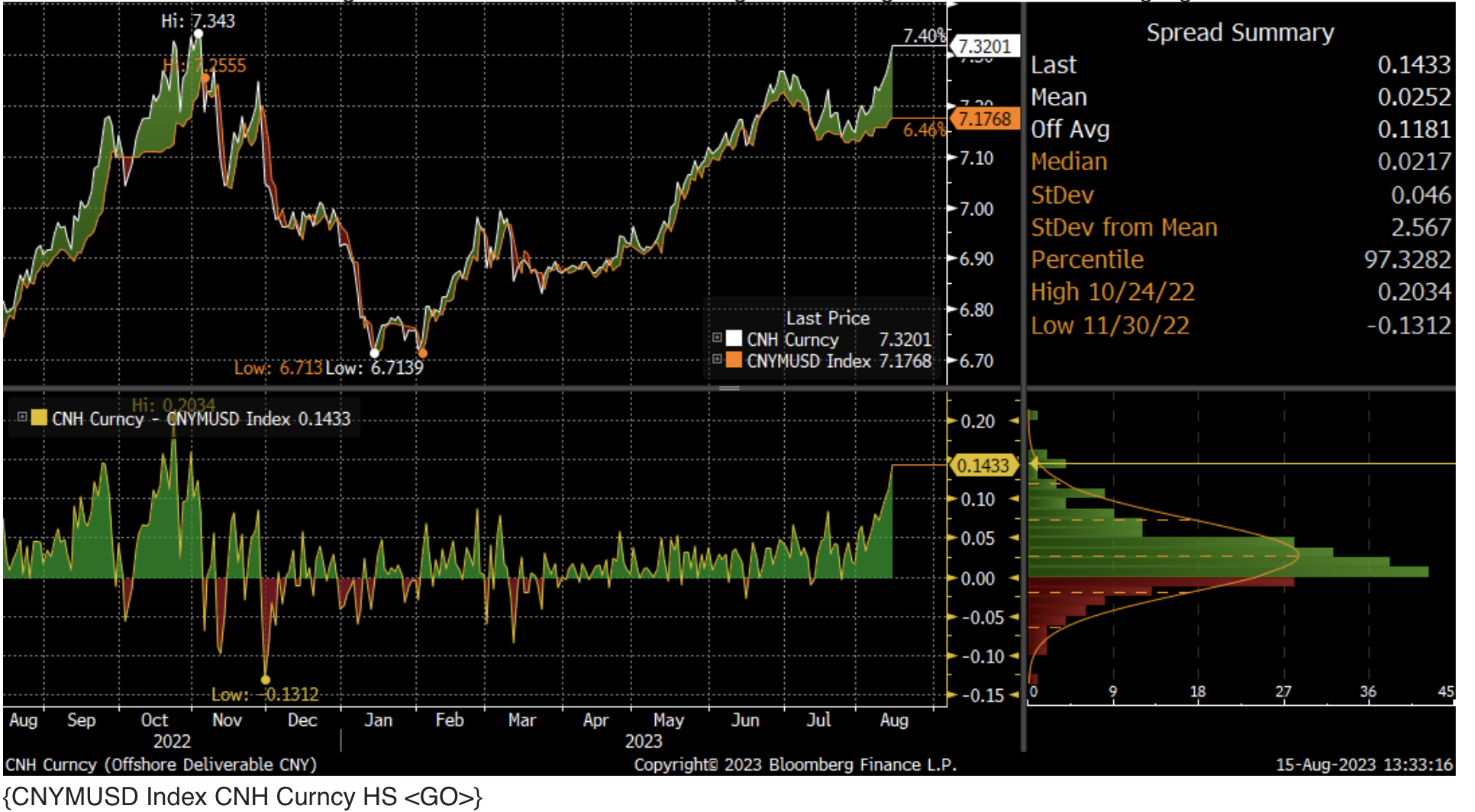This screenshot has height=812, width=1475.
Task: Select the yellow 0.1433 spread axis tag
Action: (983, 466)
